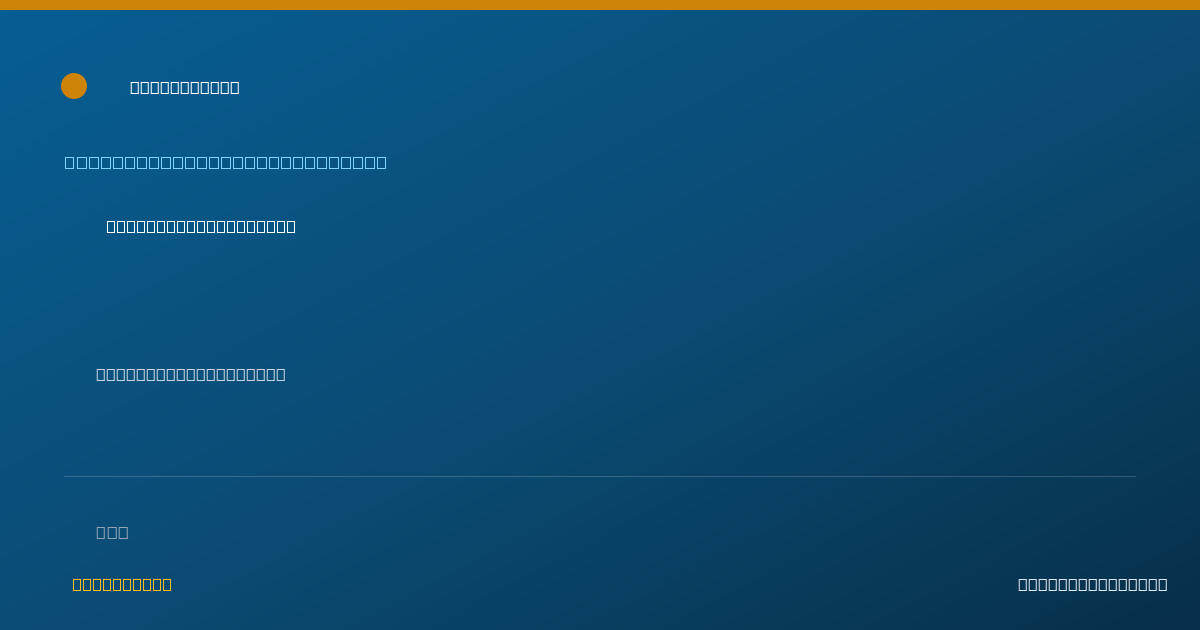
Task: Click the amber stripe at the top of the window
Action: point(600,5)
